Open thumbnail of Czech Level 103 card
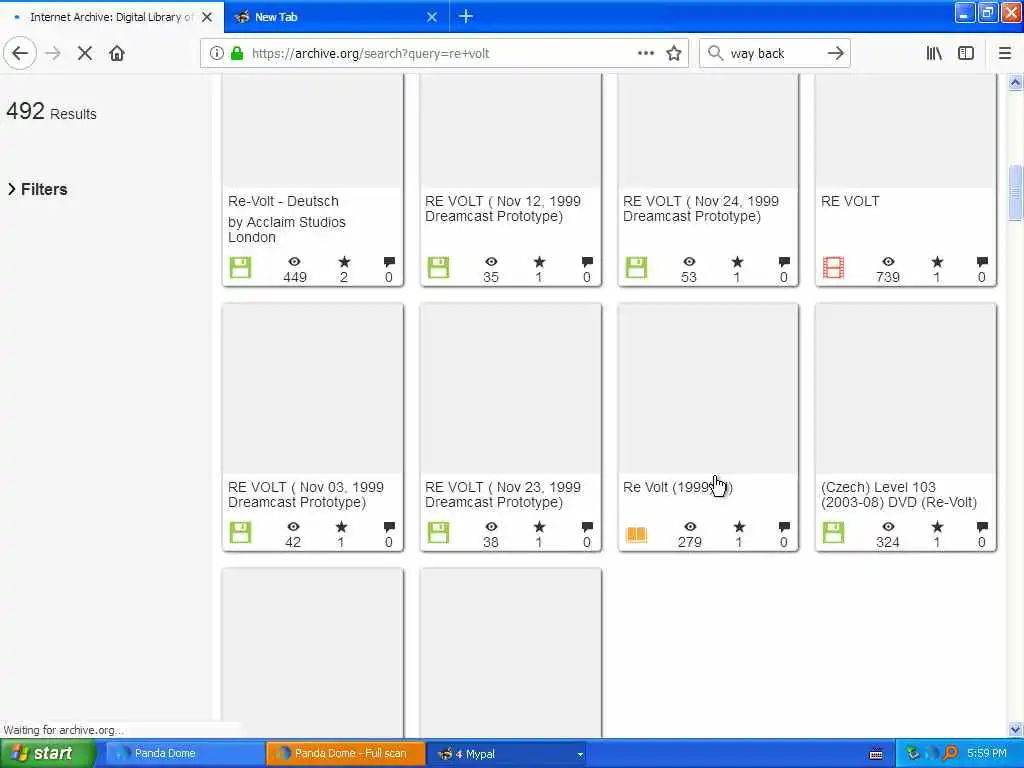1024x768 pixels. tap(906, 389)
